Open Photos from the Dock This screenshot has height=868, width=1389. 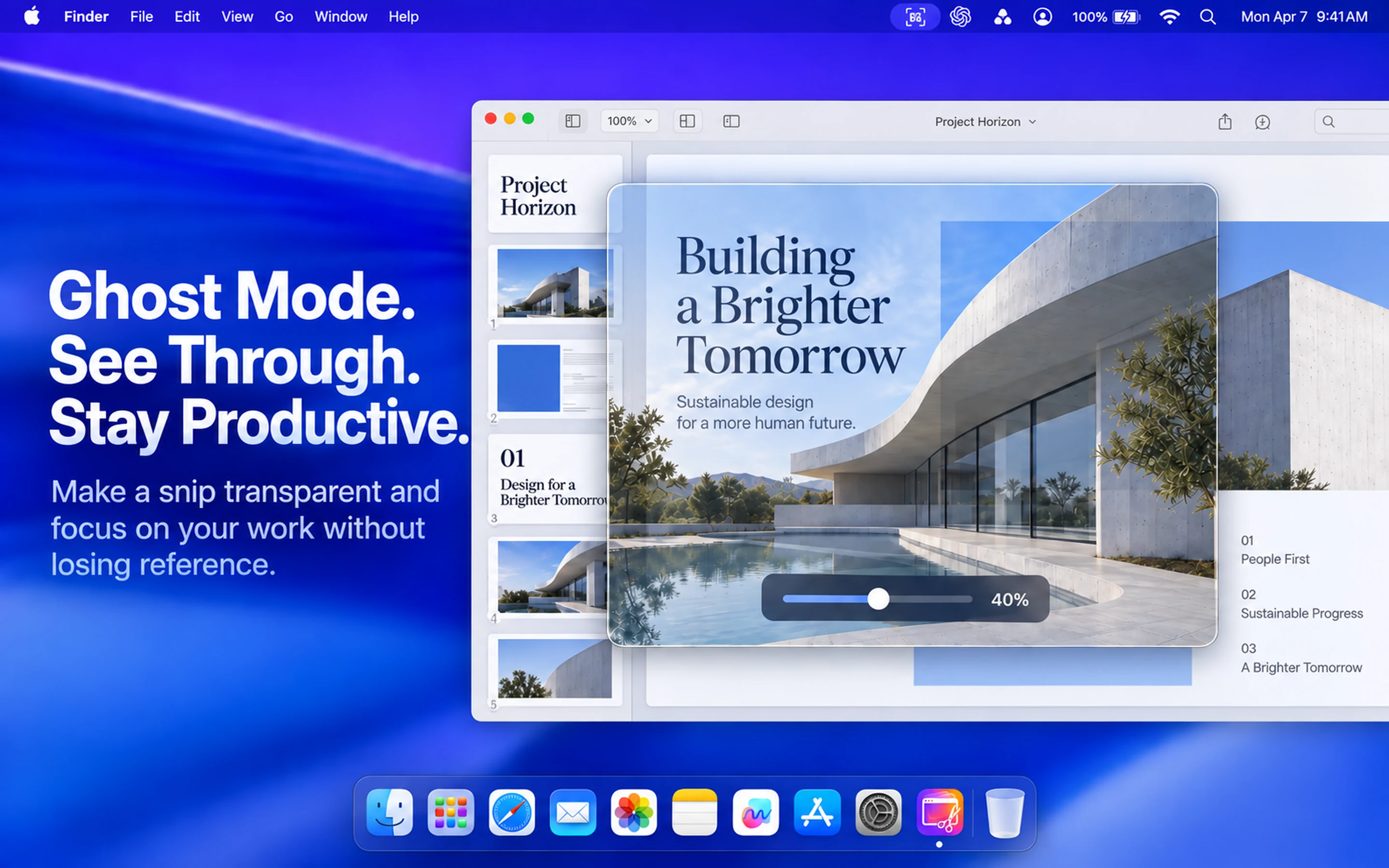(634, 813)
